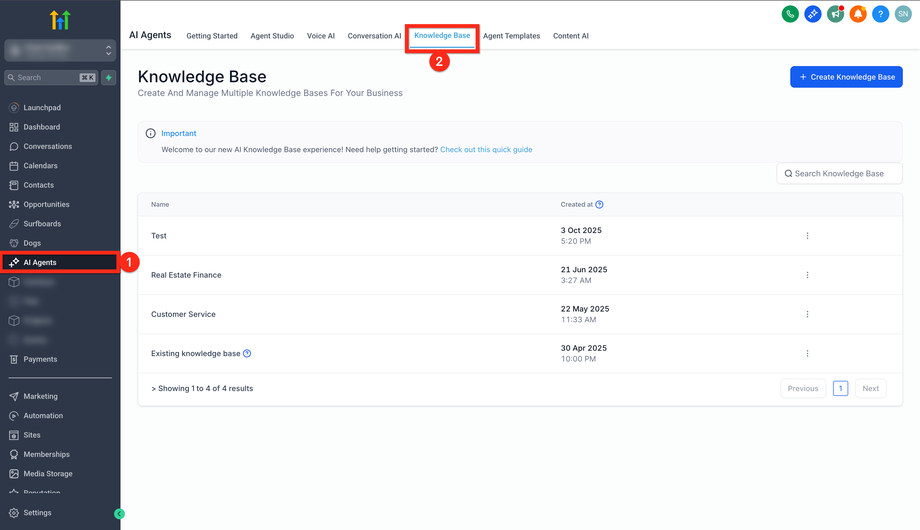Click the blue question mark help icon

(x=880, y=14)
